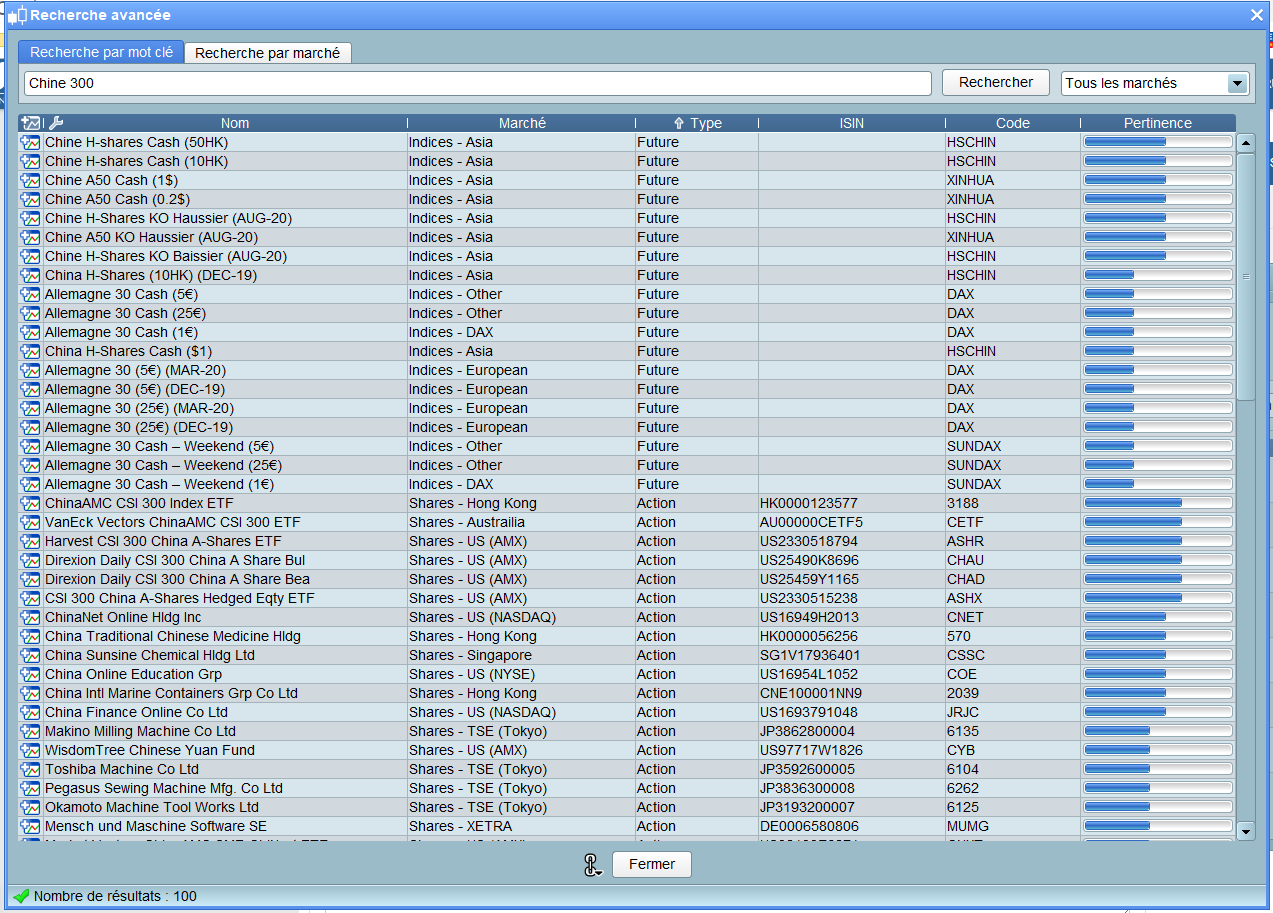The image size is (1273, 913).
Task: Open chart icon for VanEck Vectors ChinaAMC CSI 300 ETF
Action: (x=30, y=522)
